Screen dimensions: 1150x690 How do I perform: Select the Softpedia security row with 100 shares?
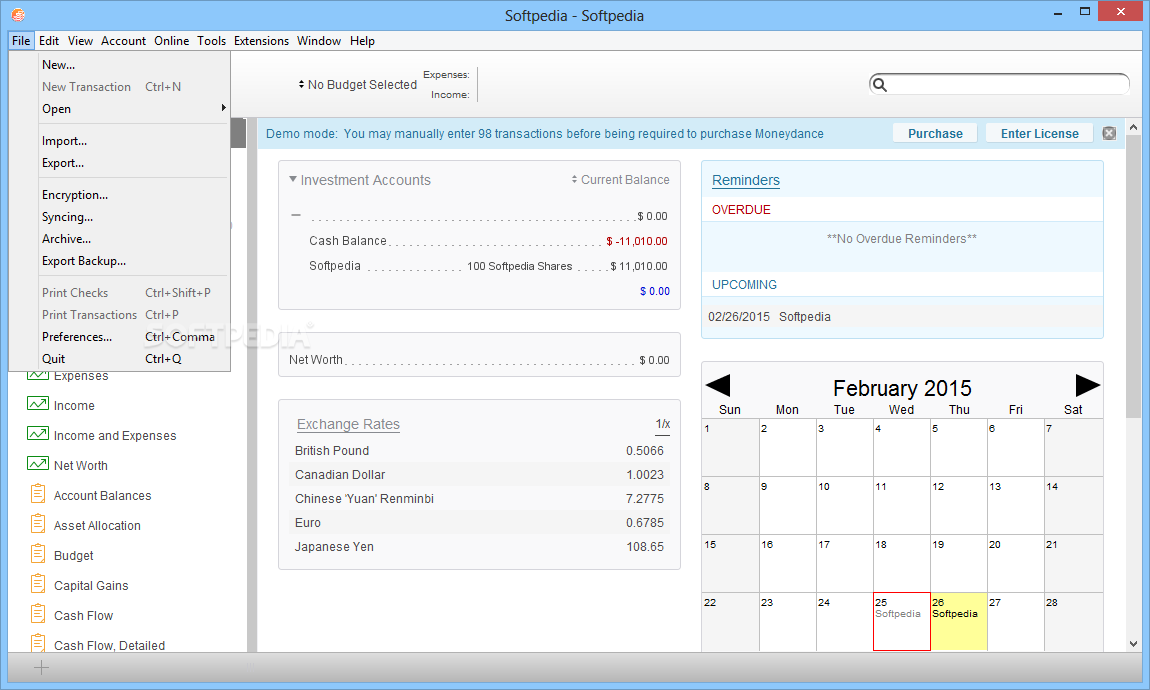point(488,266)
